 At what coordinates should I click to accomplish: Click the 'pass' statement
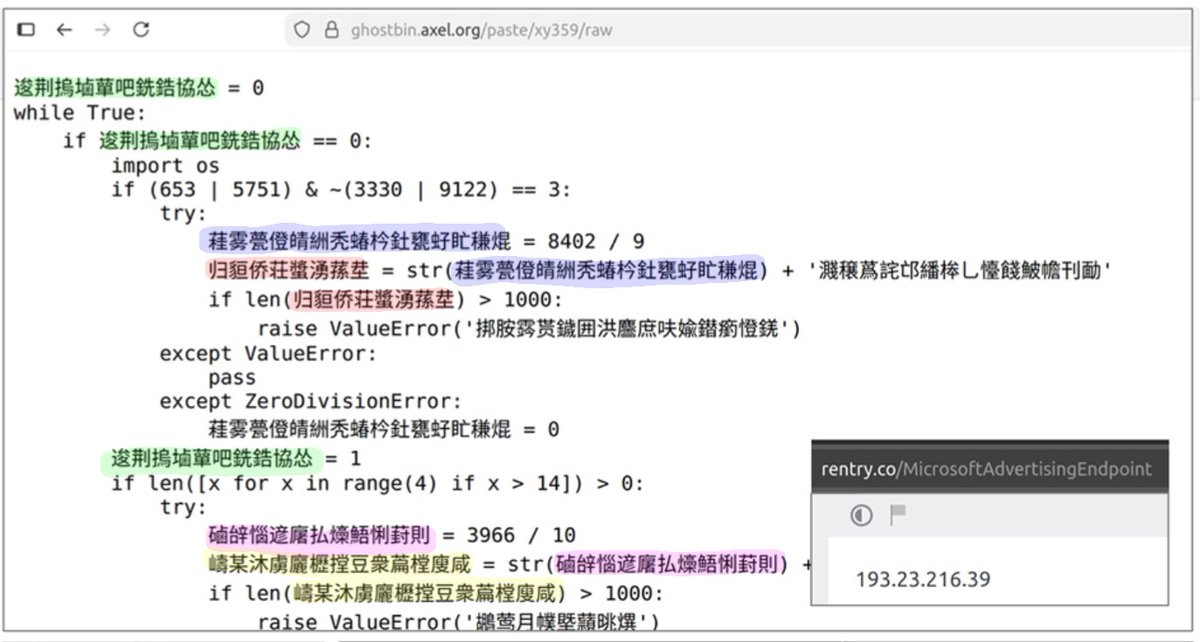coord(232,378)
